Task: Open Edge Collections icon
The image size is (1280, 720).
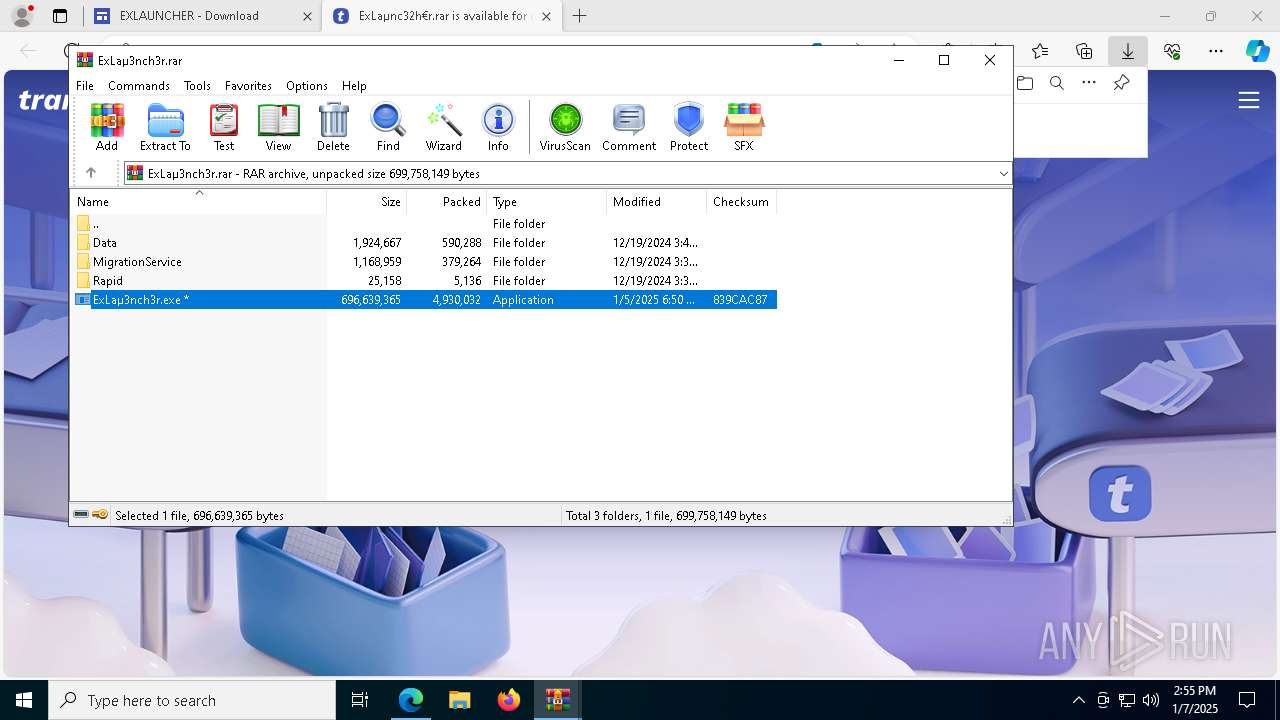Action: (1084, 51)
